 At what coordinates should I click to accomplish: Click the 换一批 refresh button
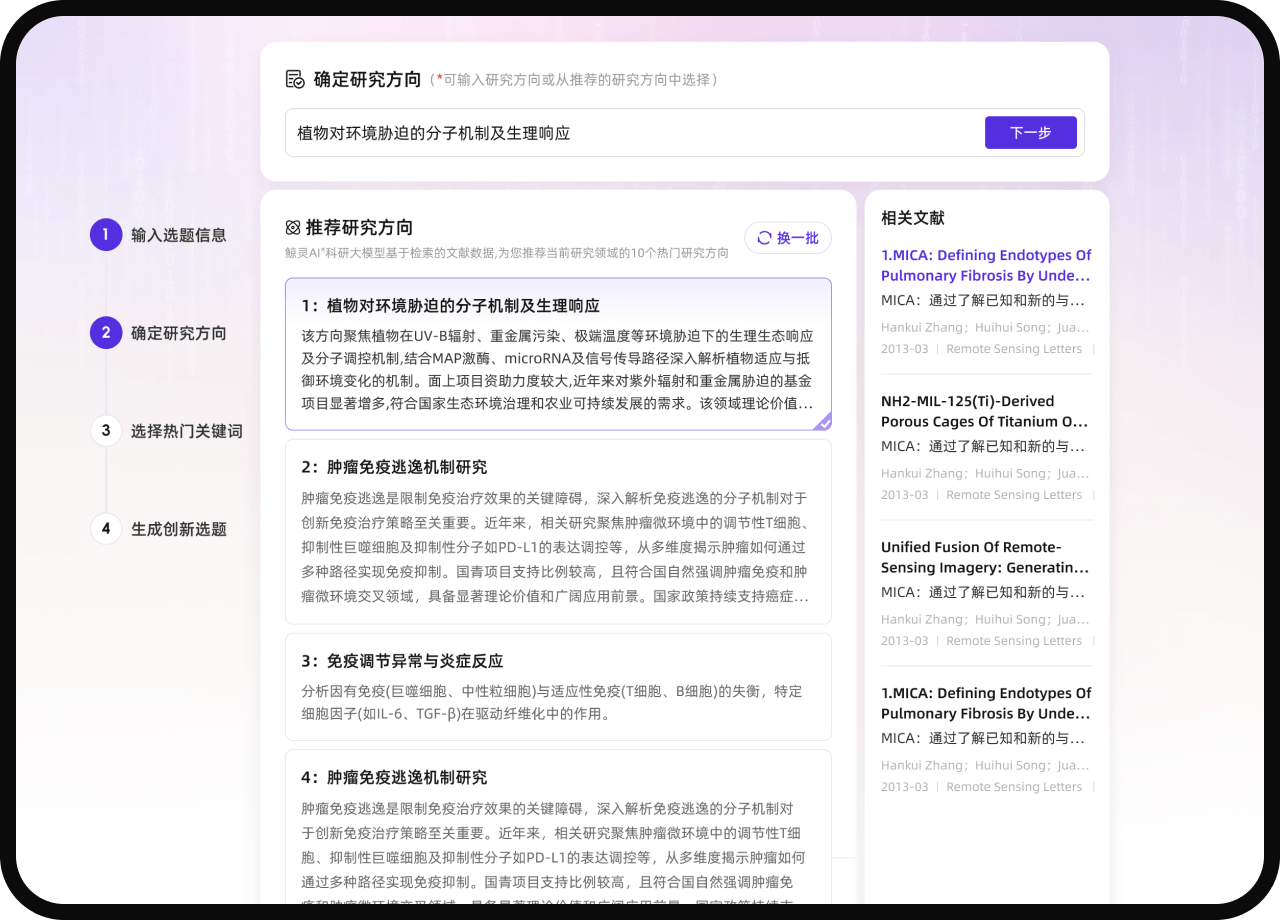pos(788,238)
